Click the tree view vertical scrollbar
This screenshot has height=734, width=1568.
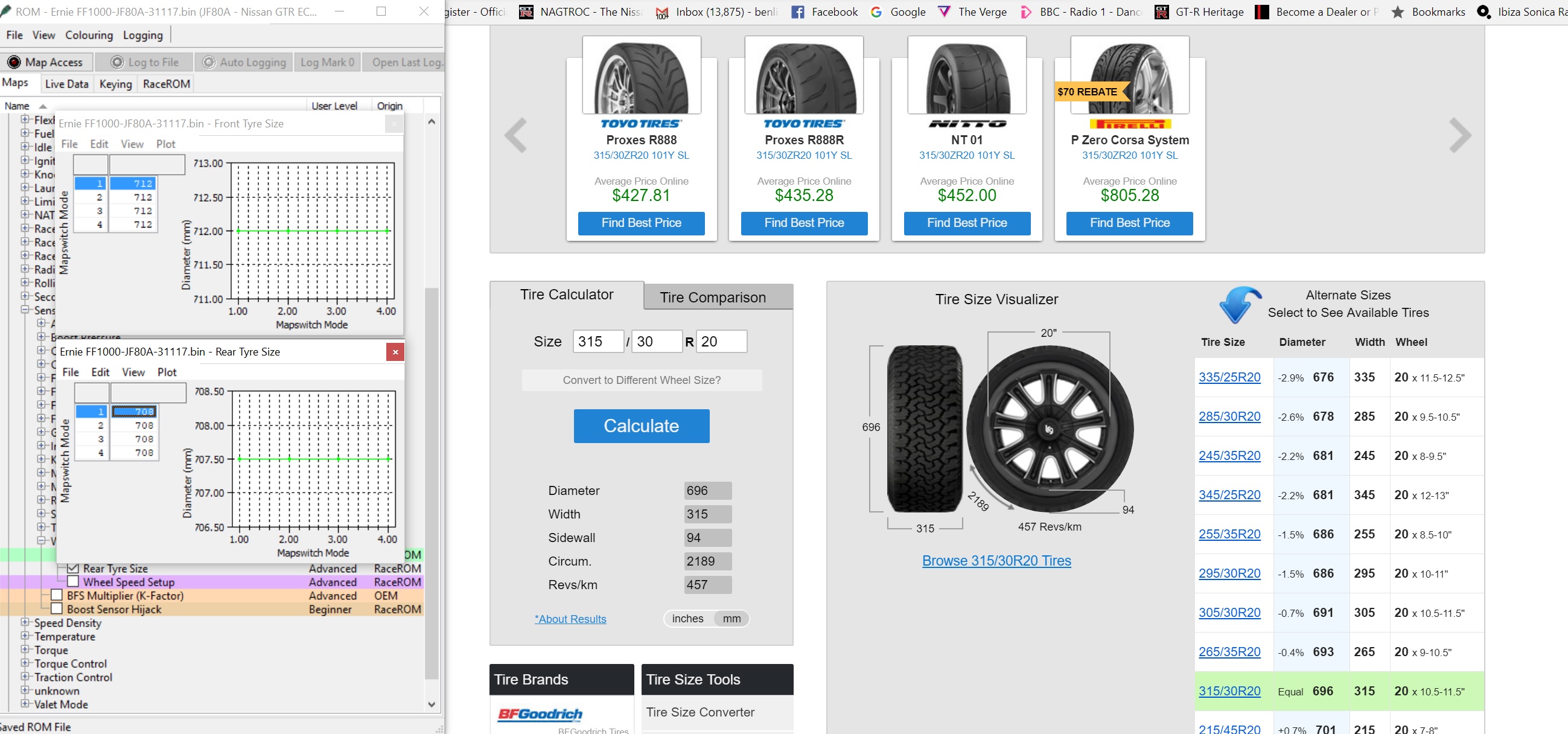432,483
